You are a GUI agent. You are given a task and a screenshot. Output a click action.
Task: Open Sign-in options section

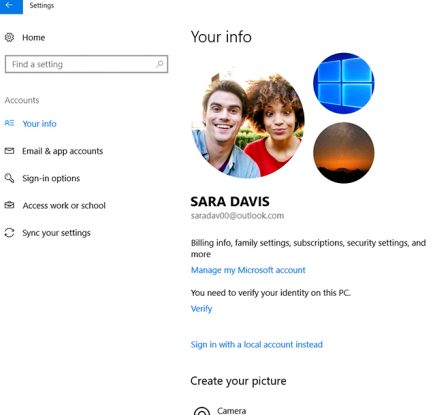click(x=51, y=178)
